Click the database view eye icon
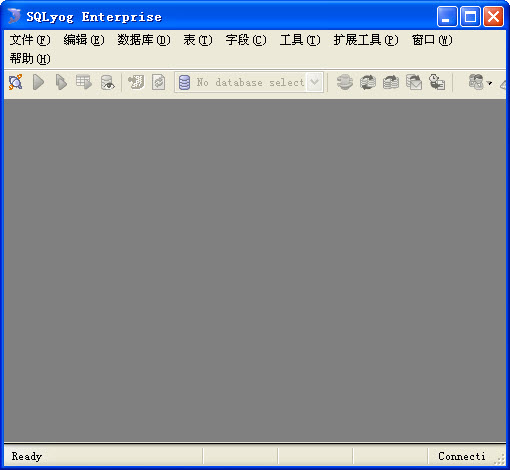Screen dimensions: 510x470 (107, 82)
